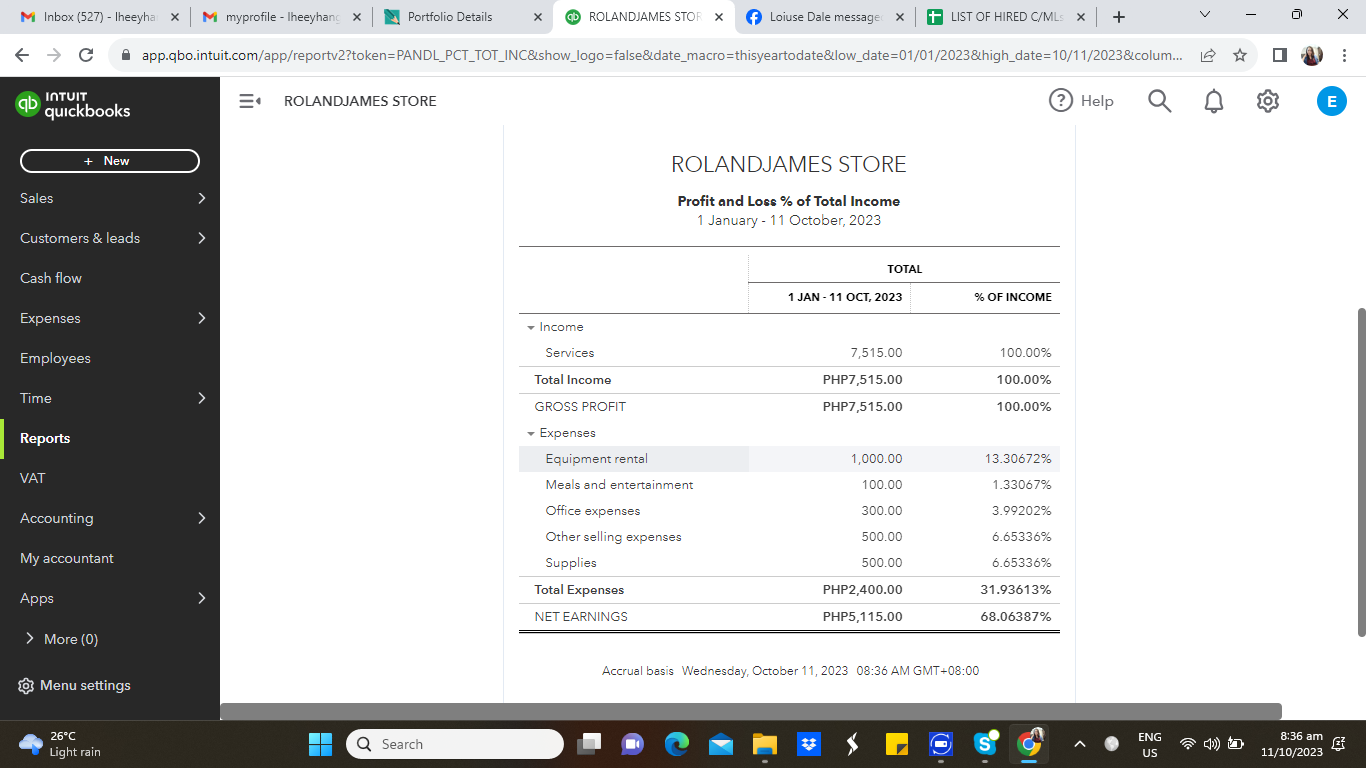Open a new browser tab
The height and width of the screenshot is (768, 1366).
pyautogui.click(x=1119, y=17)
